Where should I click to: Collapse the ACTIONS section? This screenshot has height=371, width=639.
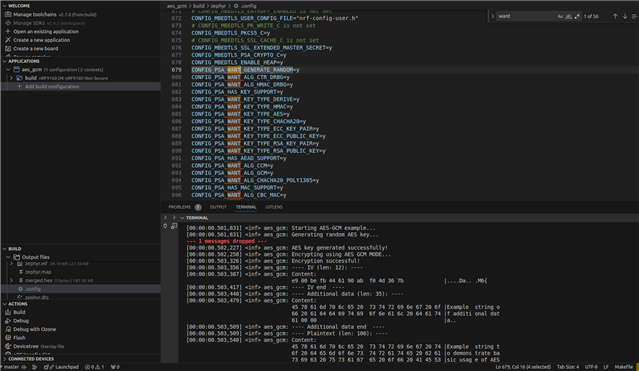[x=4, y=304]
